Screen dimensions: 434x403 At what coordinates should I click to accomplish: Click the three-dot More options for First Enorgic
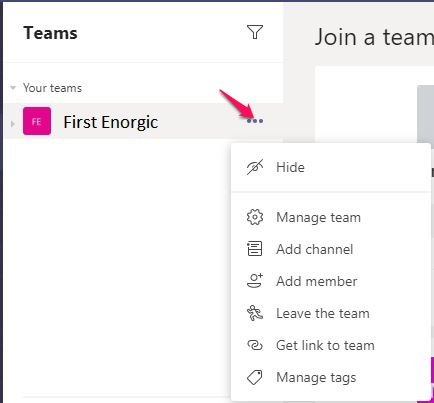255,121
